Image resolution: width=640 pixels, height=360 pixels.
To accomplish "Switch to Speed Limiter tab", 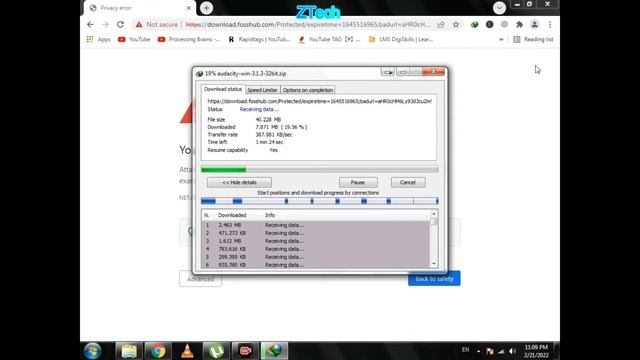I will pos(262,90).
